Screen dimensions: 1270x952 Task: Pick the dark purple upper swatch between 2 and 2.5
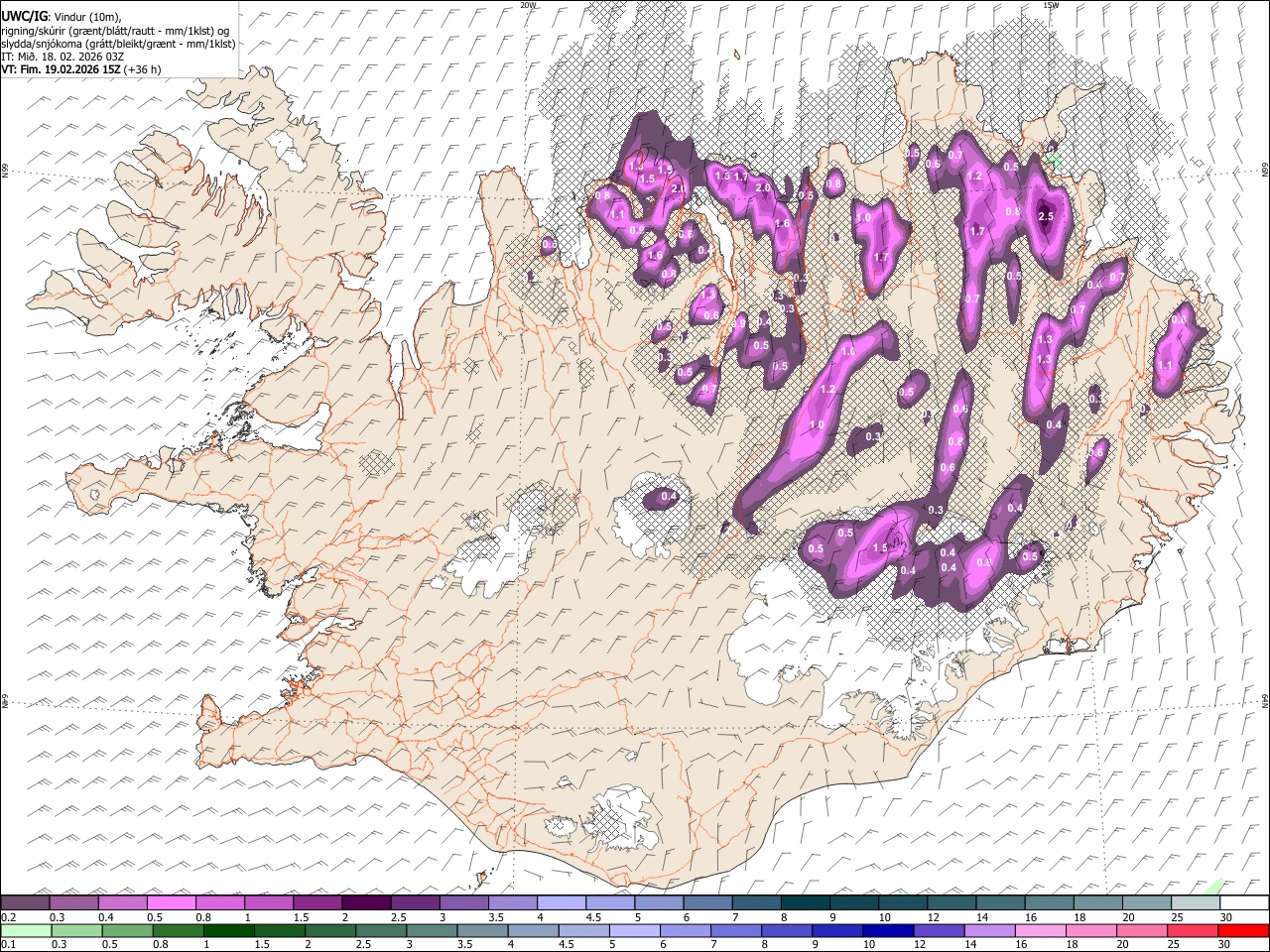coord(366,902)
